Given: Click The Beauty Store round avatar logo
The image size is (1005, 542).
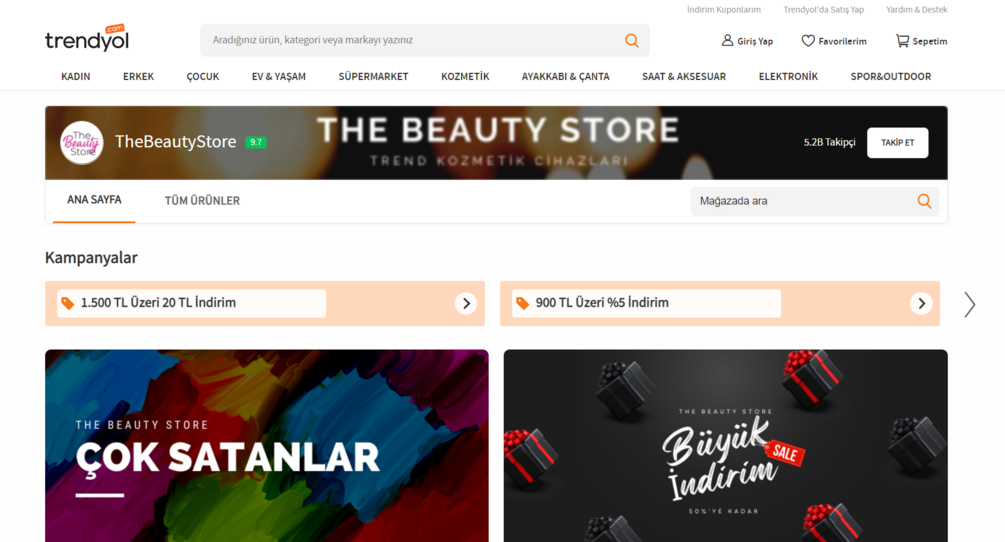Looking at the screenshot, I should [81, 142].
